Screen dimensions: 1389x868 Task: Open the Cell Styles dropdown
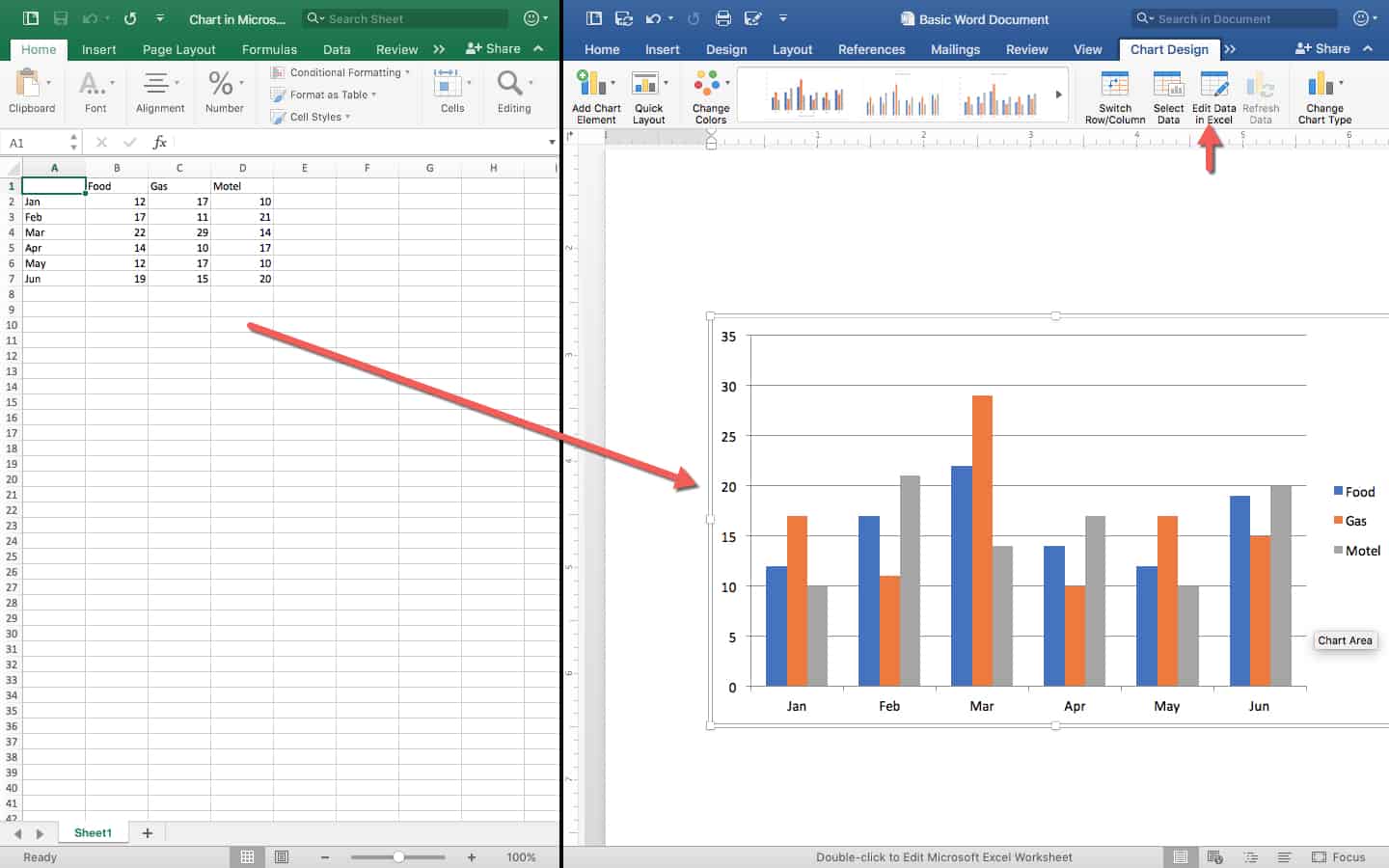coord(318,117)
